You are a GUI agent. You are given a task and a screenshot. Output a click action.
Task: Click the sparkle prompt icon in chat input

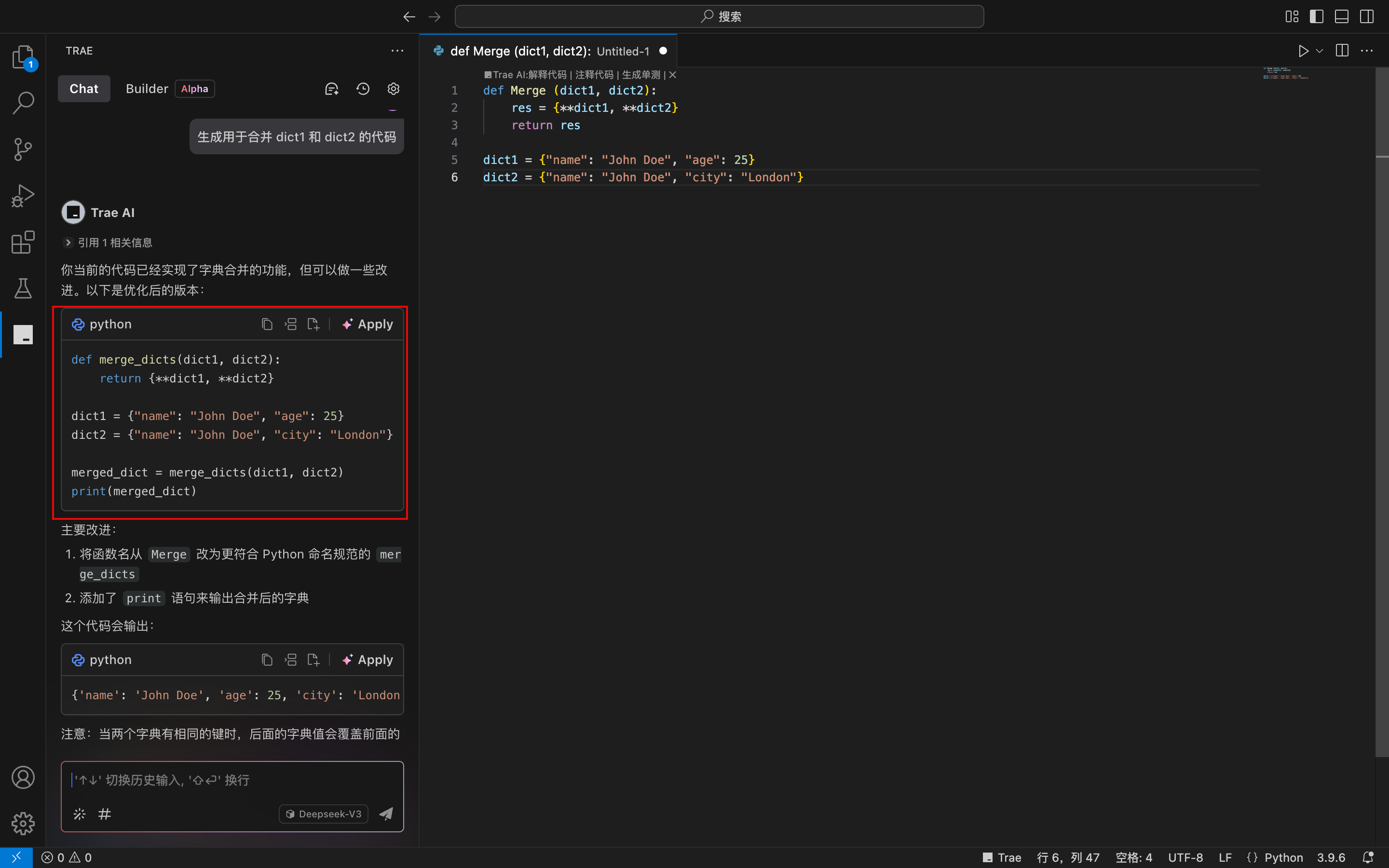79,814
